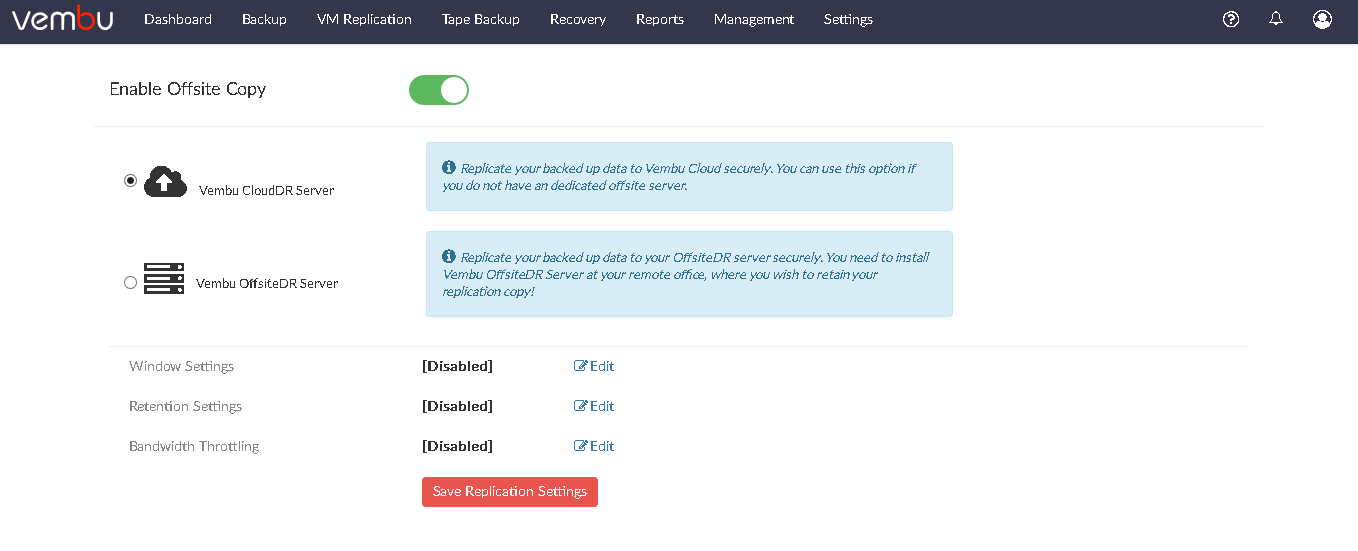Open the Settings menu
This screenshot has width=1358, height=551.
click(x=848, y=19)
